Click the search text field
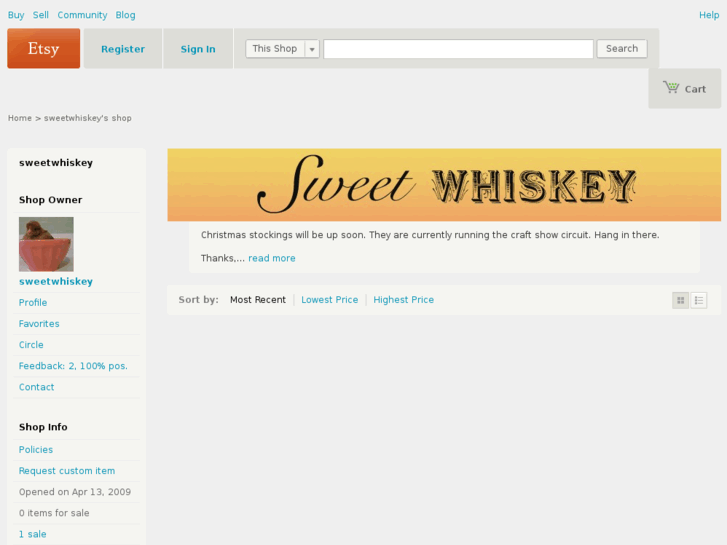727x545 pixels. click(458, 49)
